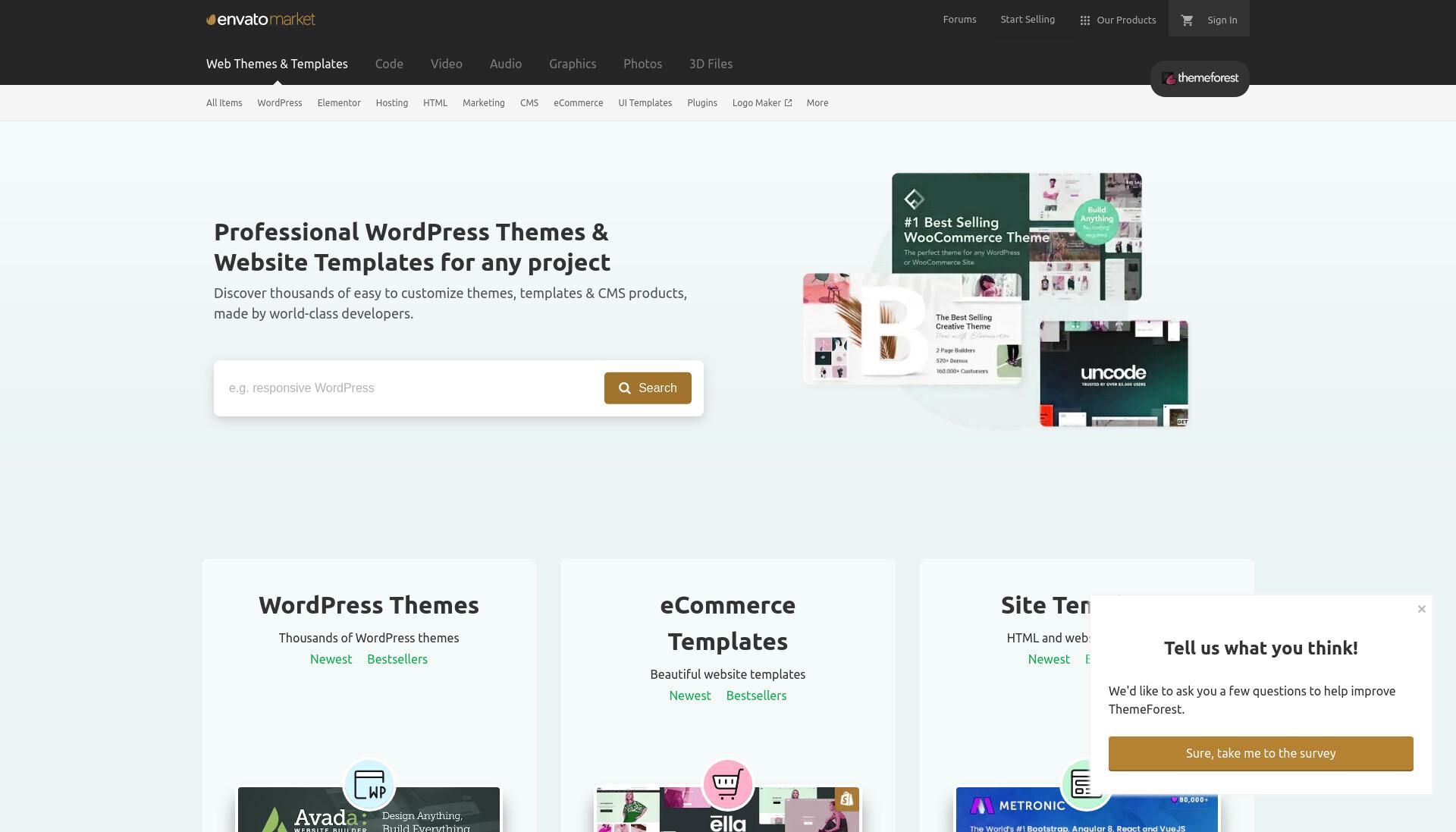
Task: Open the Ella theme thumbnail
Action: tap(728, 809)
